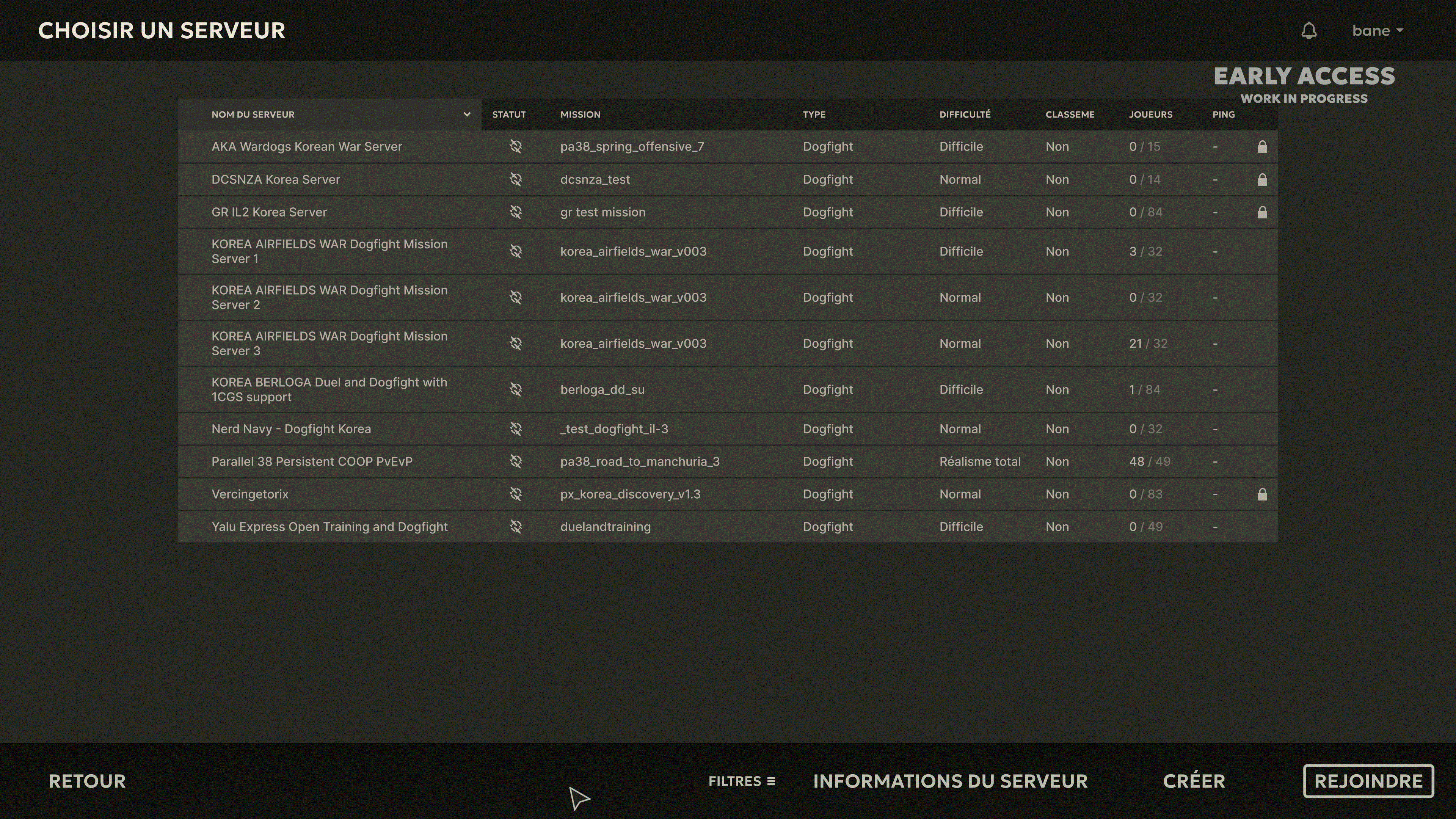Click status icon of Parallel 38 server
1456x819 pixels.
[x=516, y=461]
